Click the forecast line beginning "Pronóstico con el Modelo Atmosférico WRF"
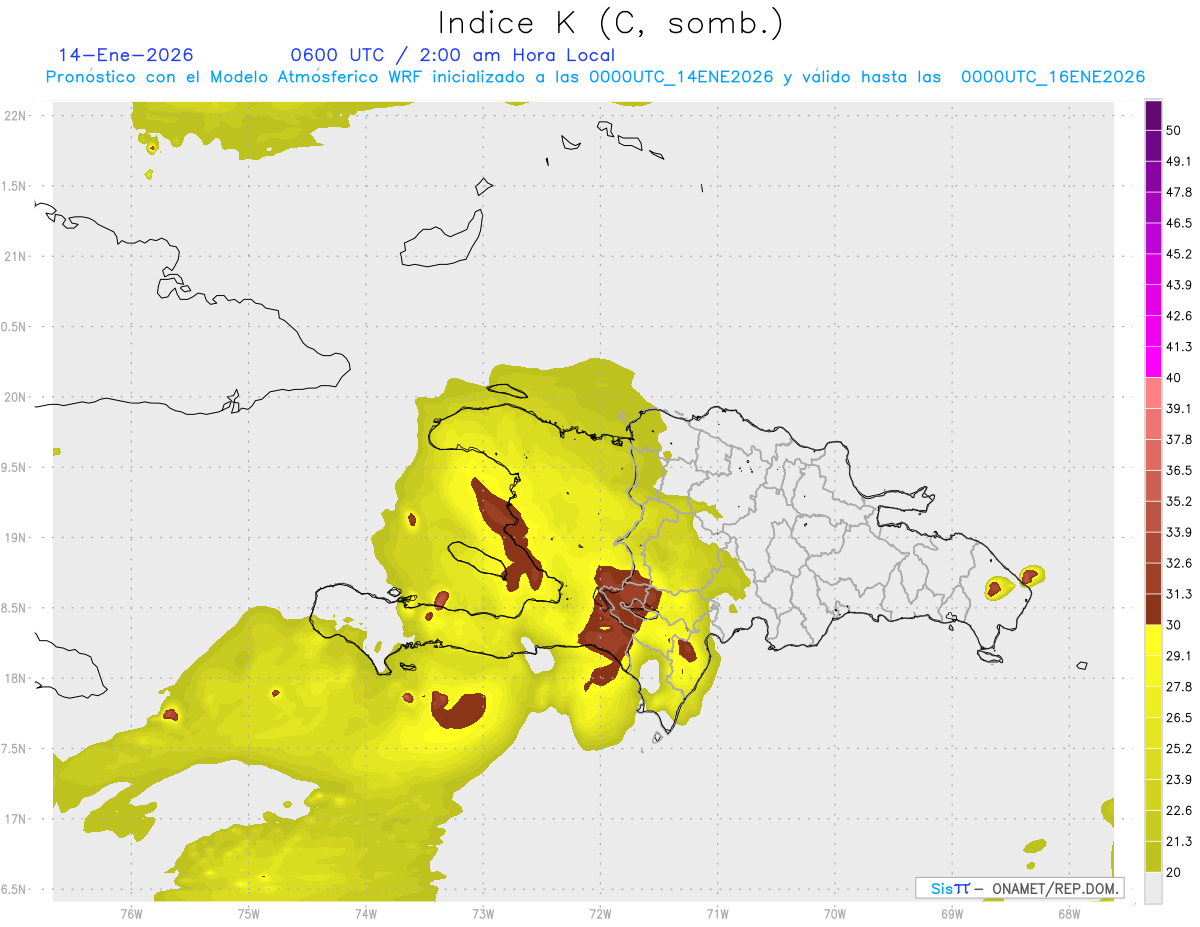This screenshot has height=927, width=1200. [595, 77]
